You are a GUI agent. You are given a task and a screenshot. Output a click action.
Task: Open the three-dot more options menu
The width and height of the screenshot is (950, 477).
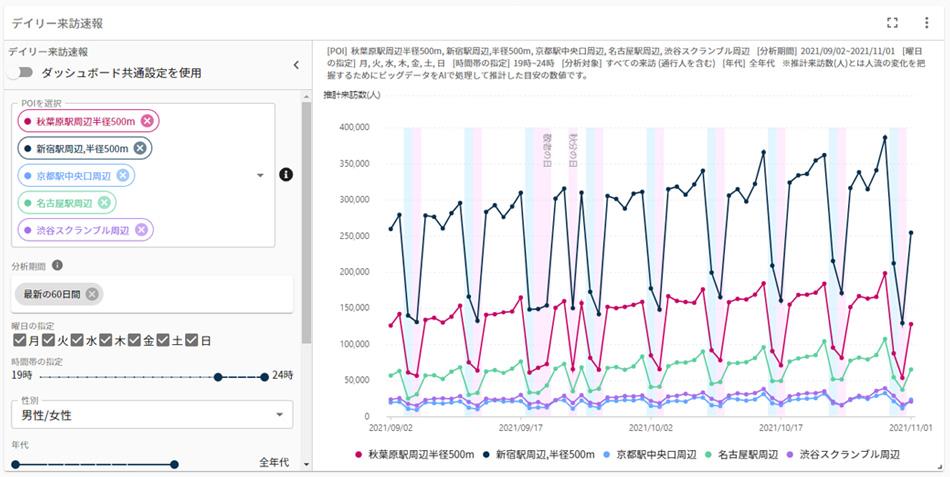[x=926, y=22]
